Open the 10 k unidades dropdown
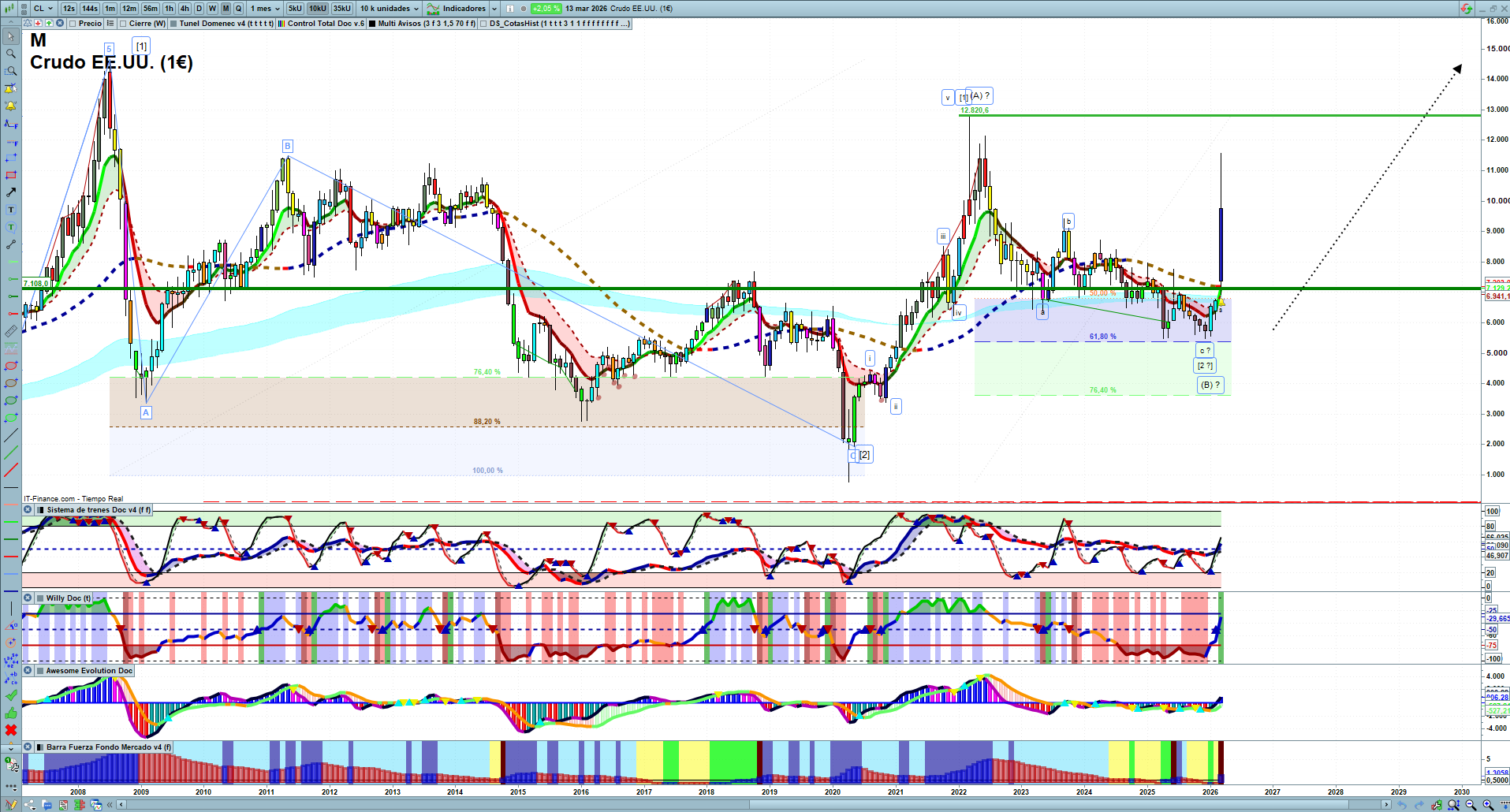This screenshot has height=812, width=1510. click(x=390, y=9)
